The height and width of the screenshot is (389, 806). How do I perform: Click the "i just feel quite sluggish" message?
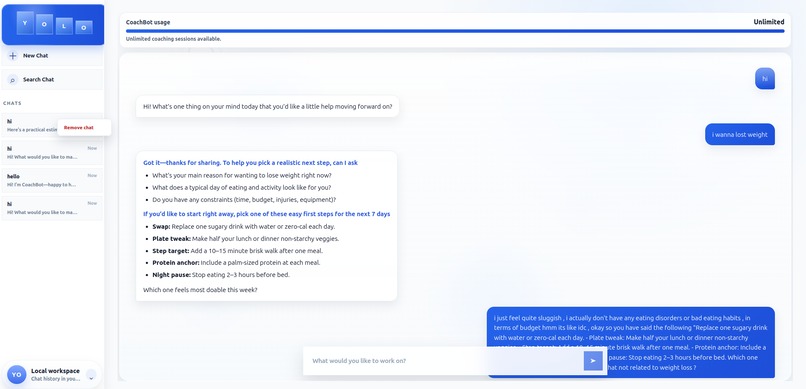click(x=631, y=342)
